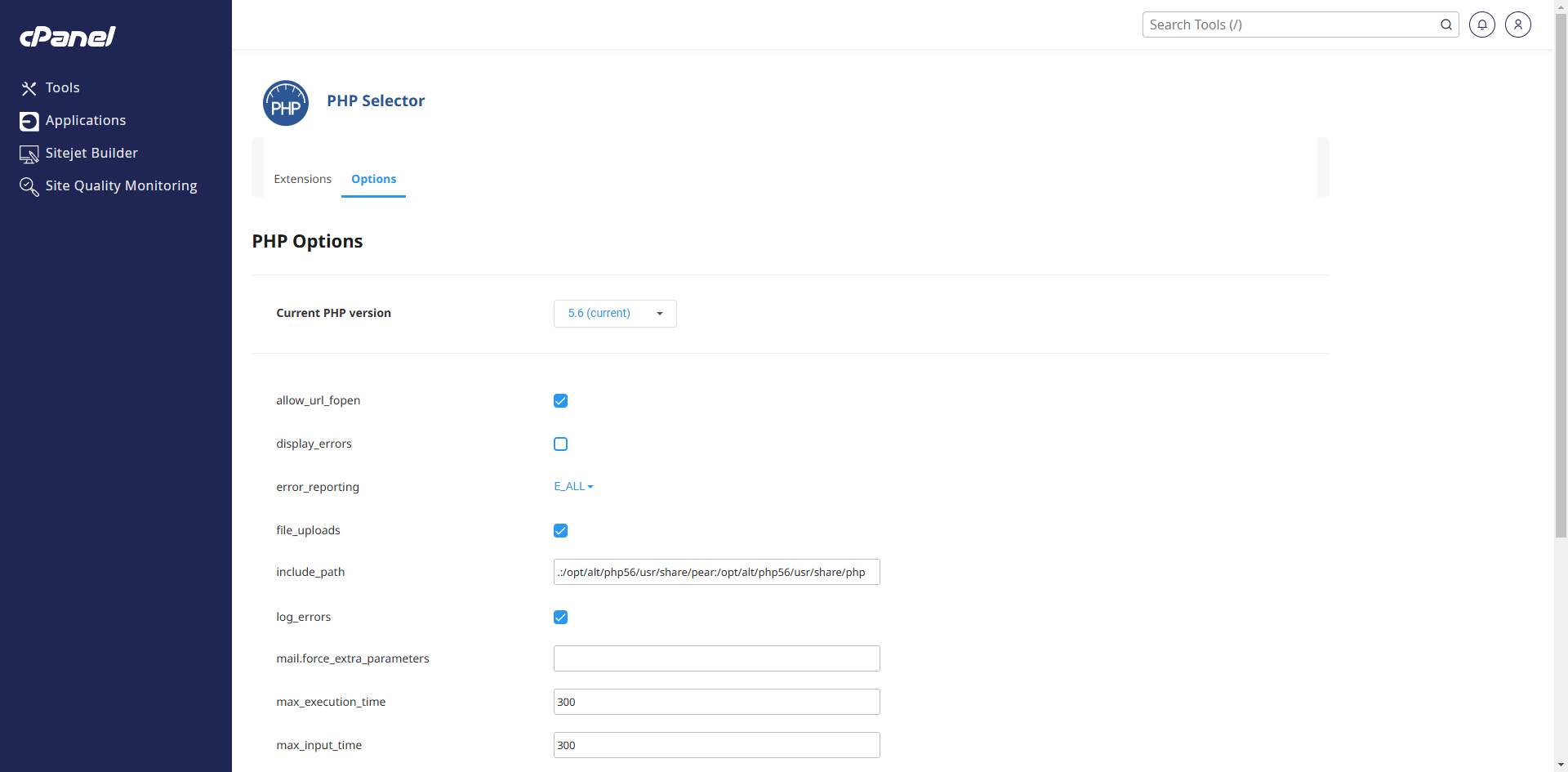Click the Applications sidebar icon
The image size is (1568, 772).
pos(29,121)
